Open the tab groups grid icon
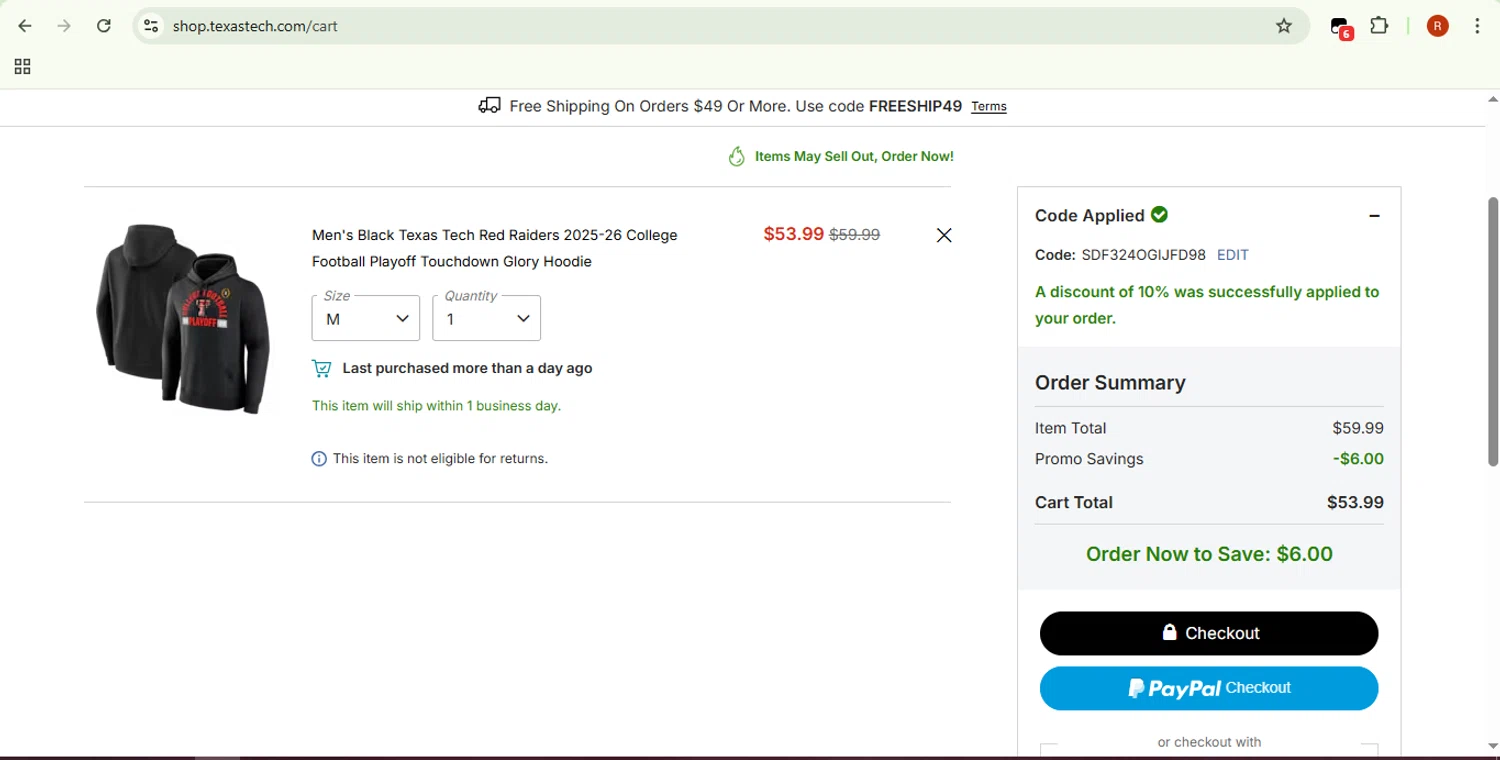 pos(22,67)
